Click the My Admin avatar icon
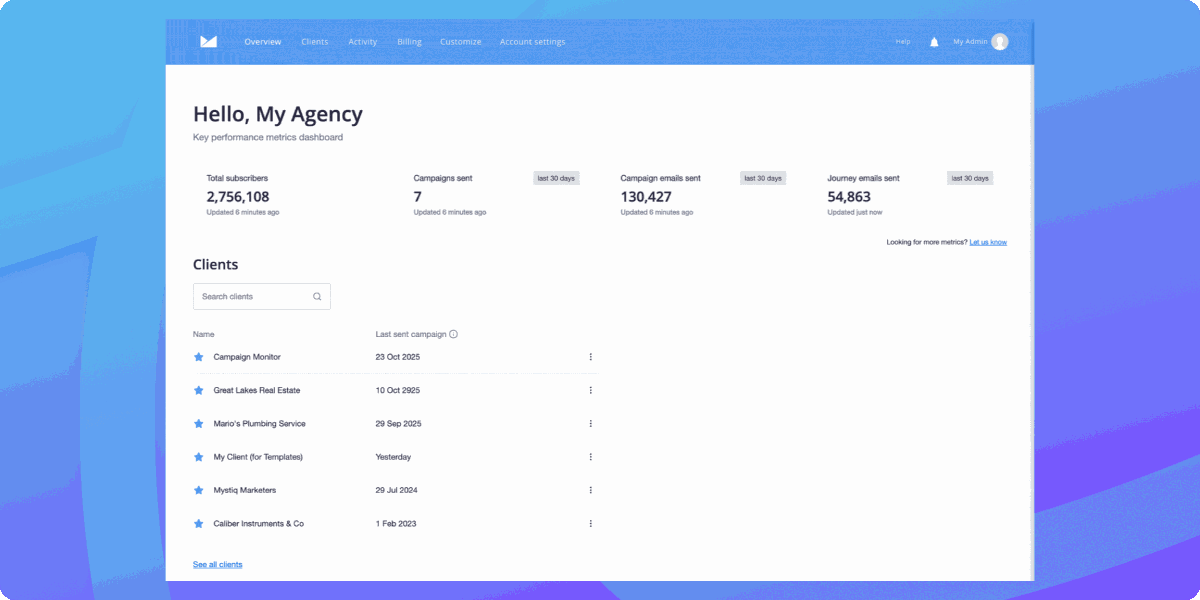 (x=1000, y=42)
